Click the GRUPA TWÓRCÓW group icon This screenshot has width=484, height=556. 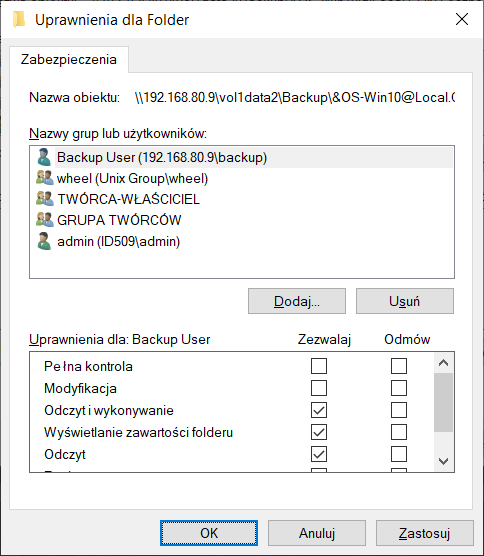click(x=45, y=219)
